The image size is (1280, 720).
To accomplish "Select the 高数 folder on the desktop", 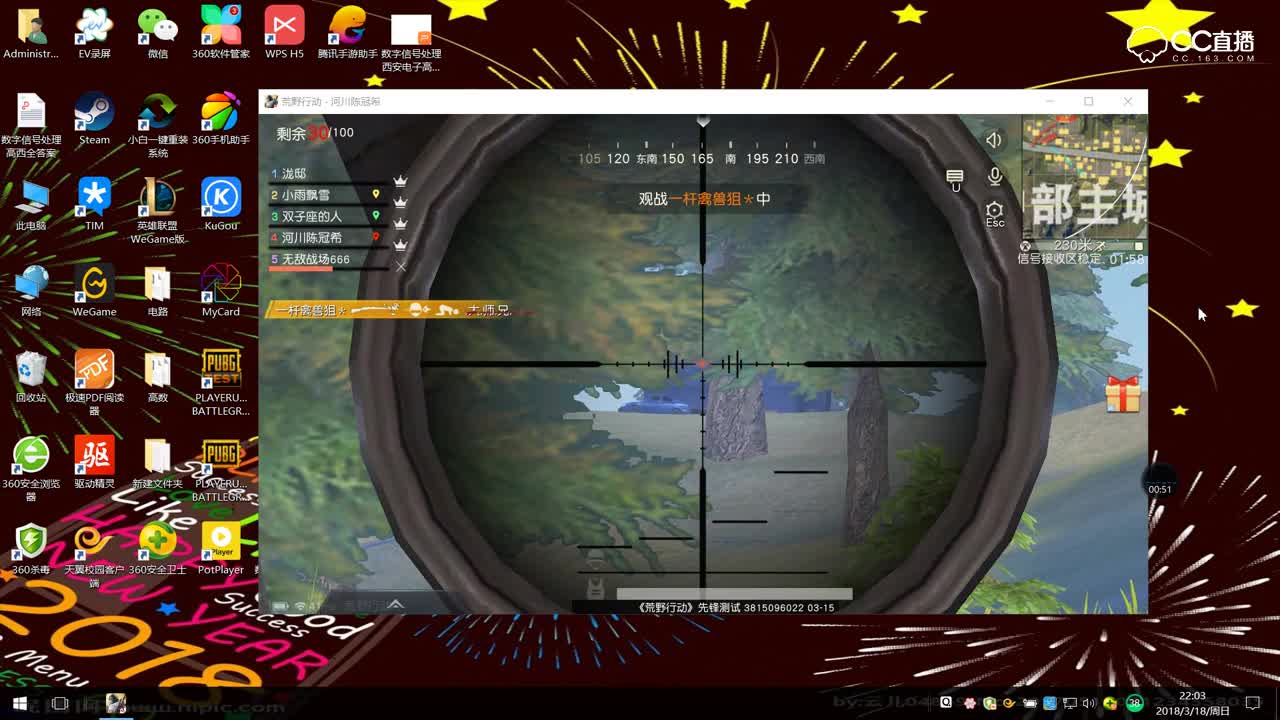I will click(157, 378).
